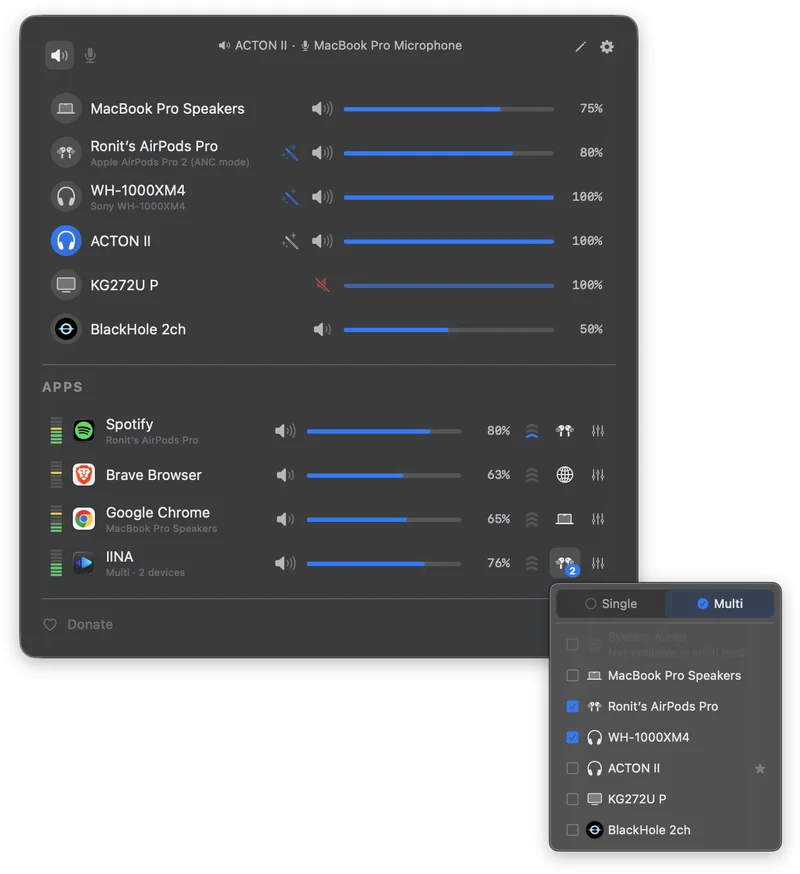Image resolution: width=800 pixels, height=874 pixels.
Task: Switch to the output devices speaker tab
Action: tap(59, 55)
